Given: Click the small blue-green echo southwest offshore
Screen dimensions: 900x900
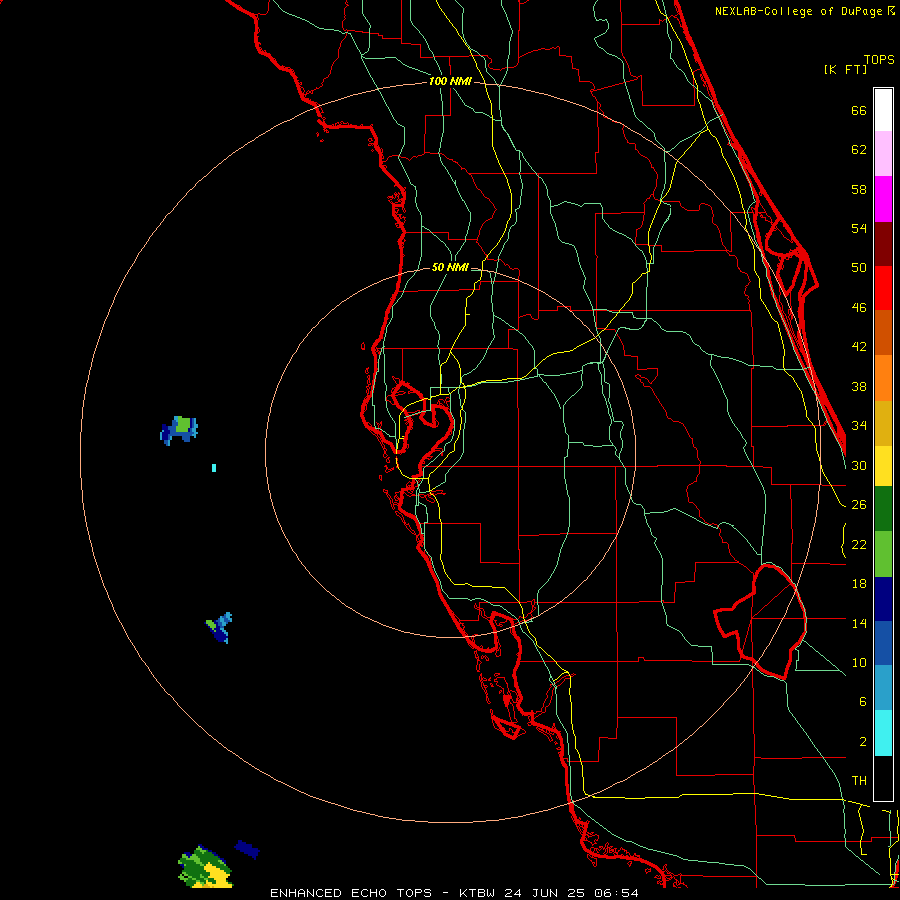Looking at the screenshot, I should tap(219, 627).
